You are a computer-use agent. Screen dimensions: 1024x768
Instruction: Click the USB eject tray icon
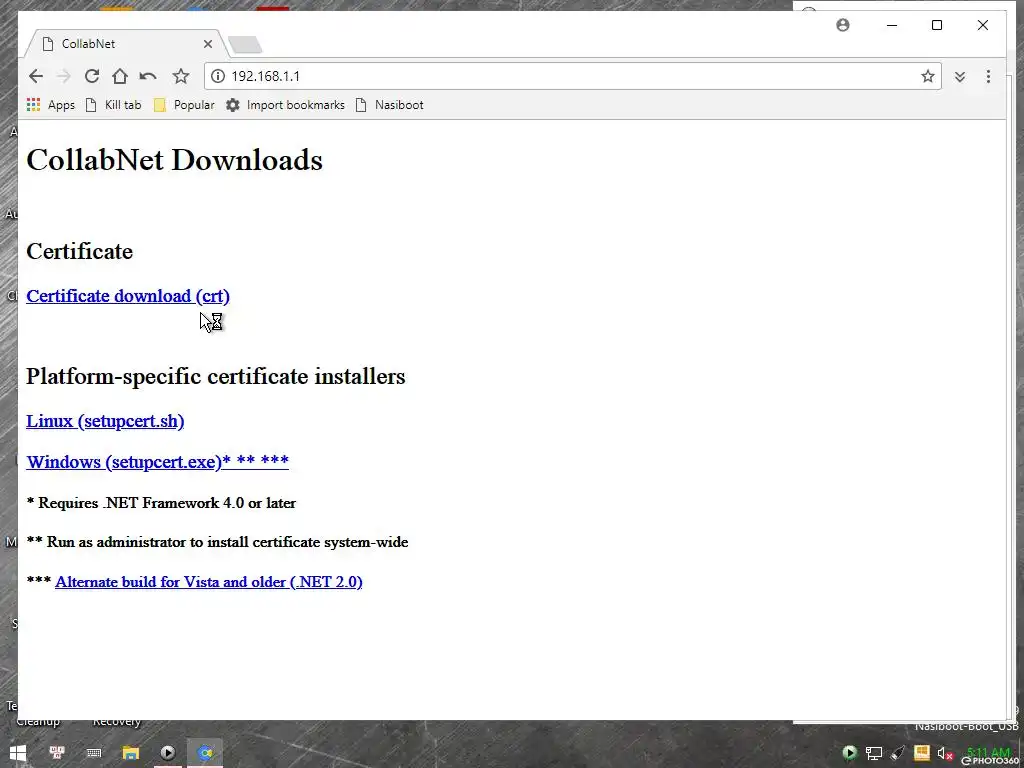[x=898, y=754]
